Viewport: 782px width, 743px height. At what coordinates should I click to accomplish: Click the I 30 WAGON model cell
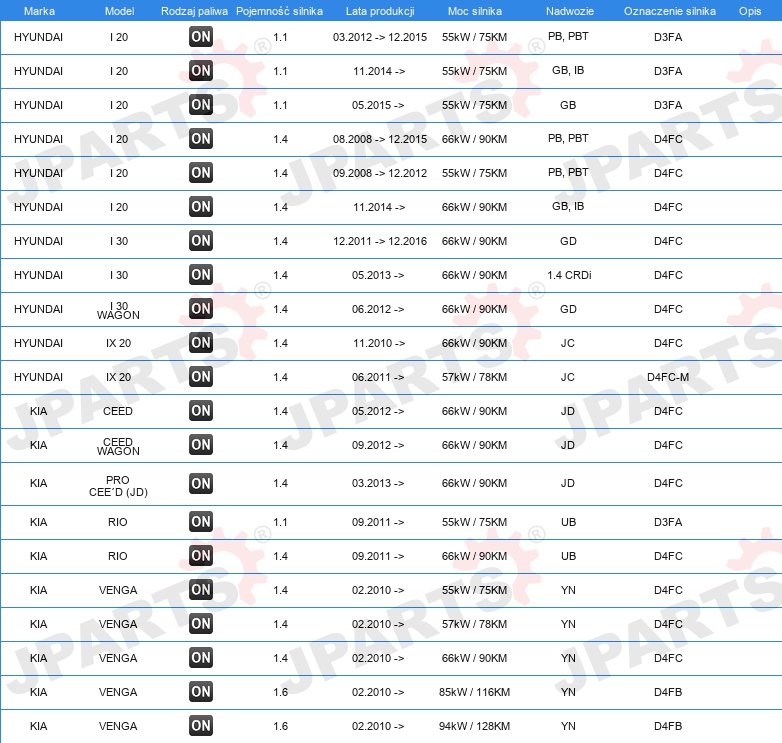pyautogui.click(x=118, y=310)
